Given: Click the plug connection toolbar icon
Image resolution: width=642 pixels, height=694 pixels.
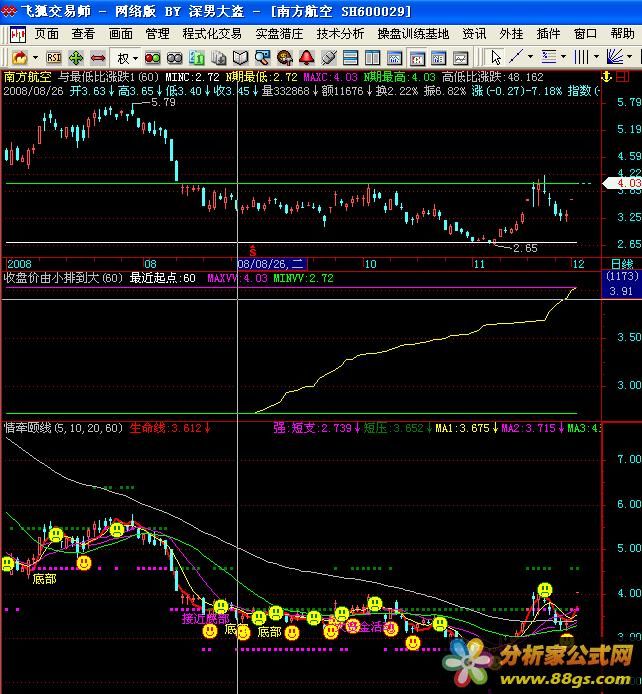Looking at the screenshot, I should click(329, 58).
